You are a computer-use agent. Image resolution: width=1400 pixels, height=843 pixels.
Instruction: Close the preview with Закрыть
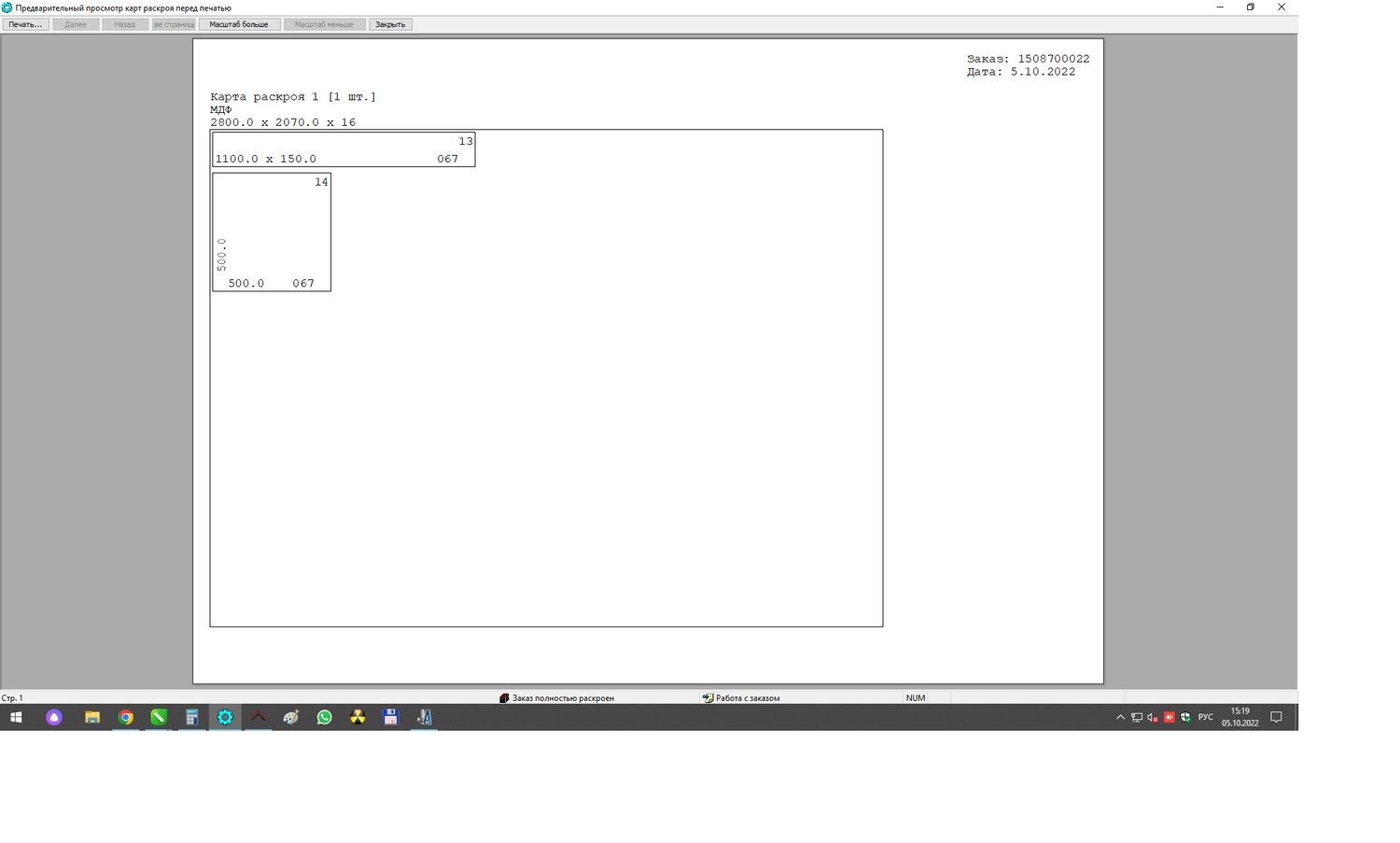point(390,24)
